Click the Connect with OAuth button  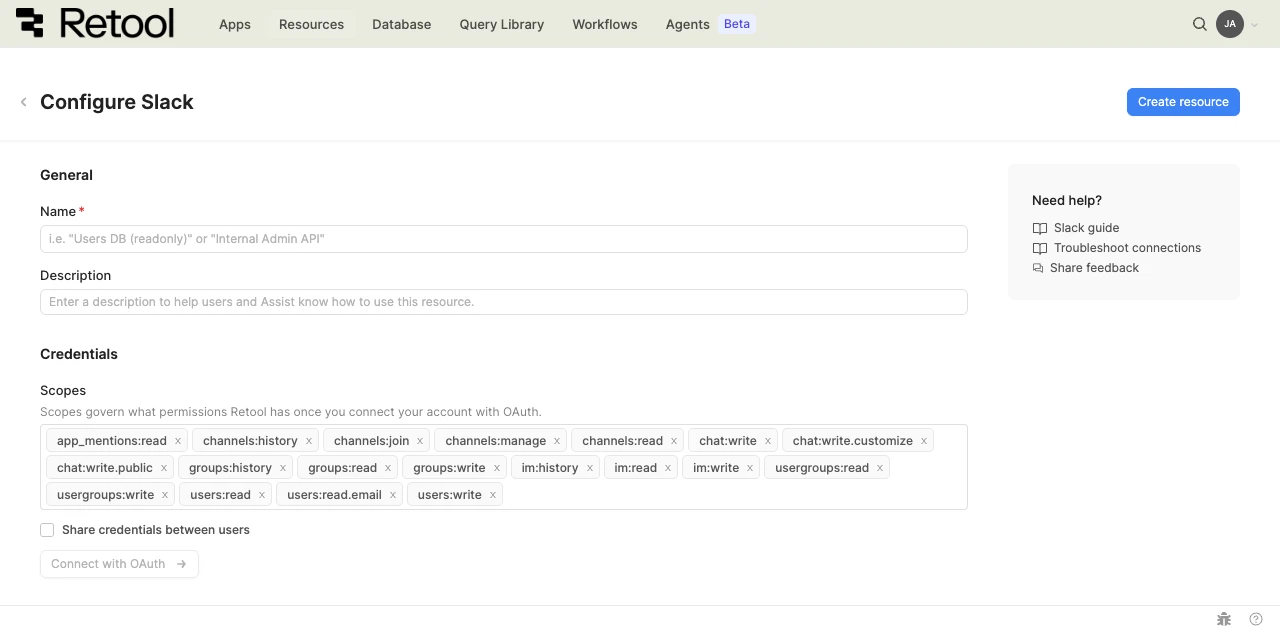pyautogui.click(x=119, y=564)
